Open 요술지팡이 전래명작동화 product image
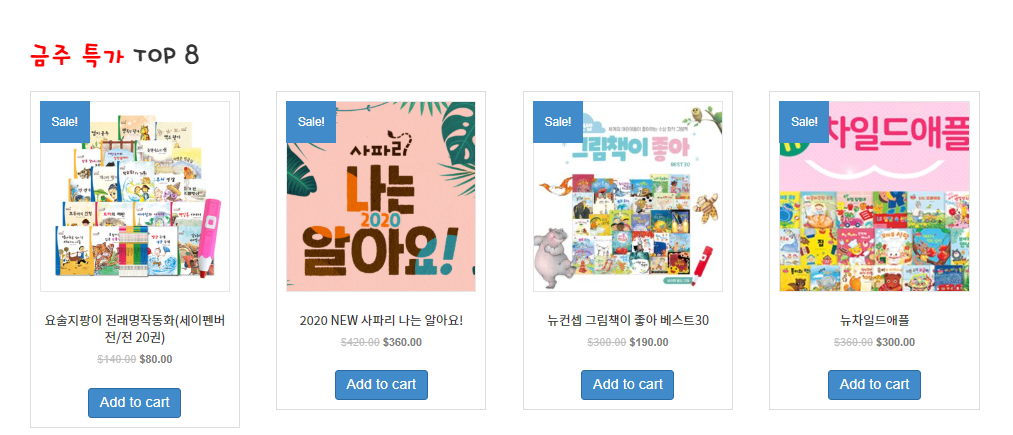 135,196
